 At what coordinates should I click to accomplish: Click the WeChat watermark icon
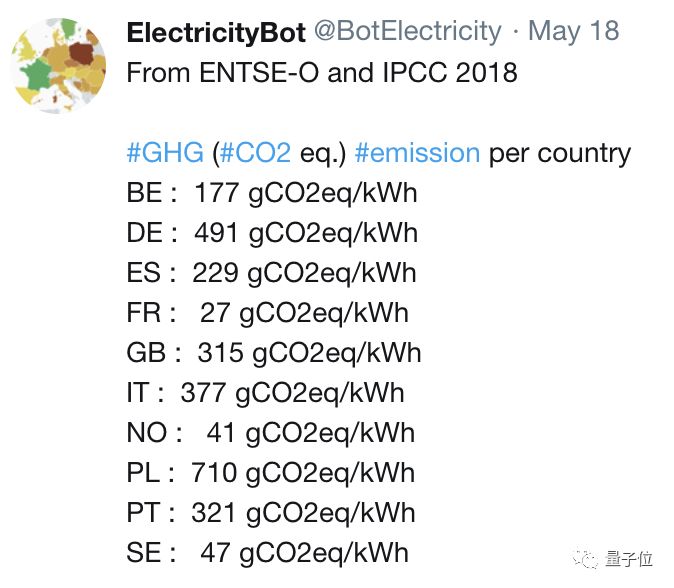coord(587,558)
